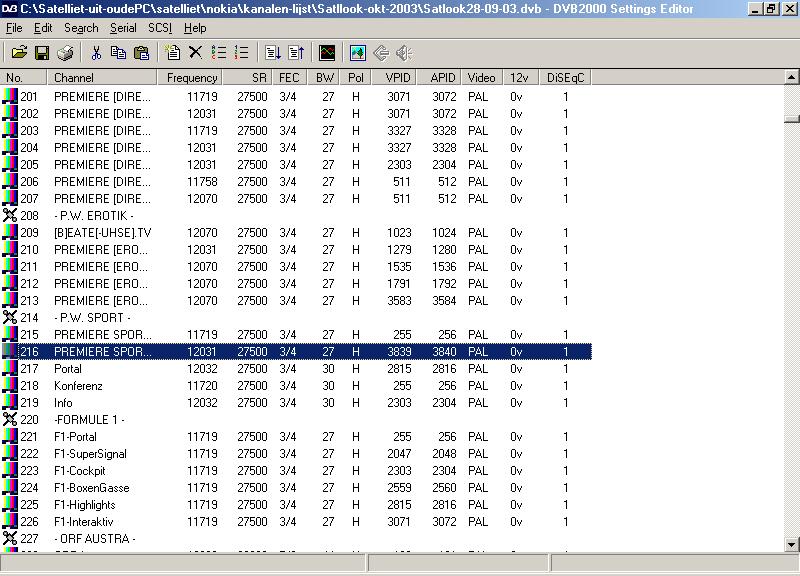Select the 'F1-Interaktiv' channel row
This screenshot has height=576, width=800.
pyautogui.click(x=296, y=521)
